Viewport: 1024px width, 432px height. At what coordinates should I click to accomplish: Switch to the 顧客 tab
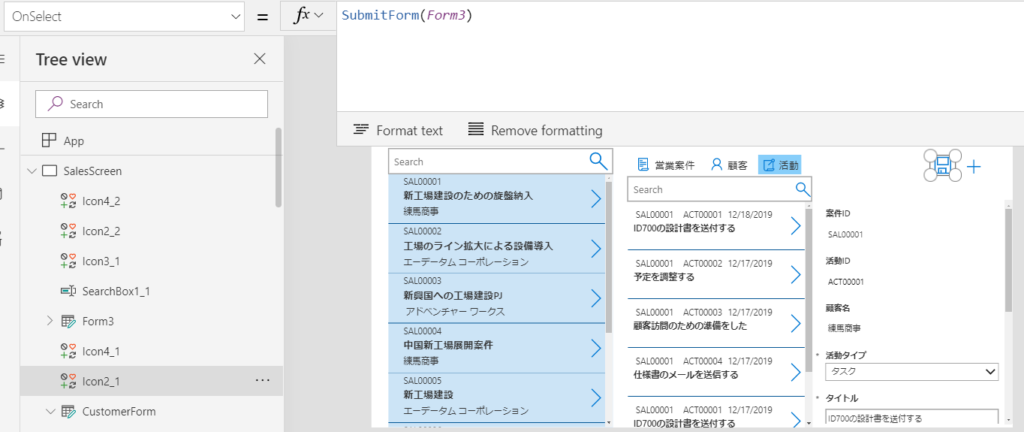(x=729, y=165)
